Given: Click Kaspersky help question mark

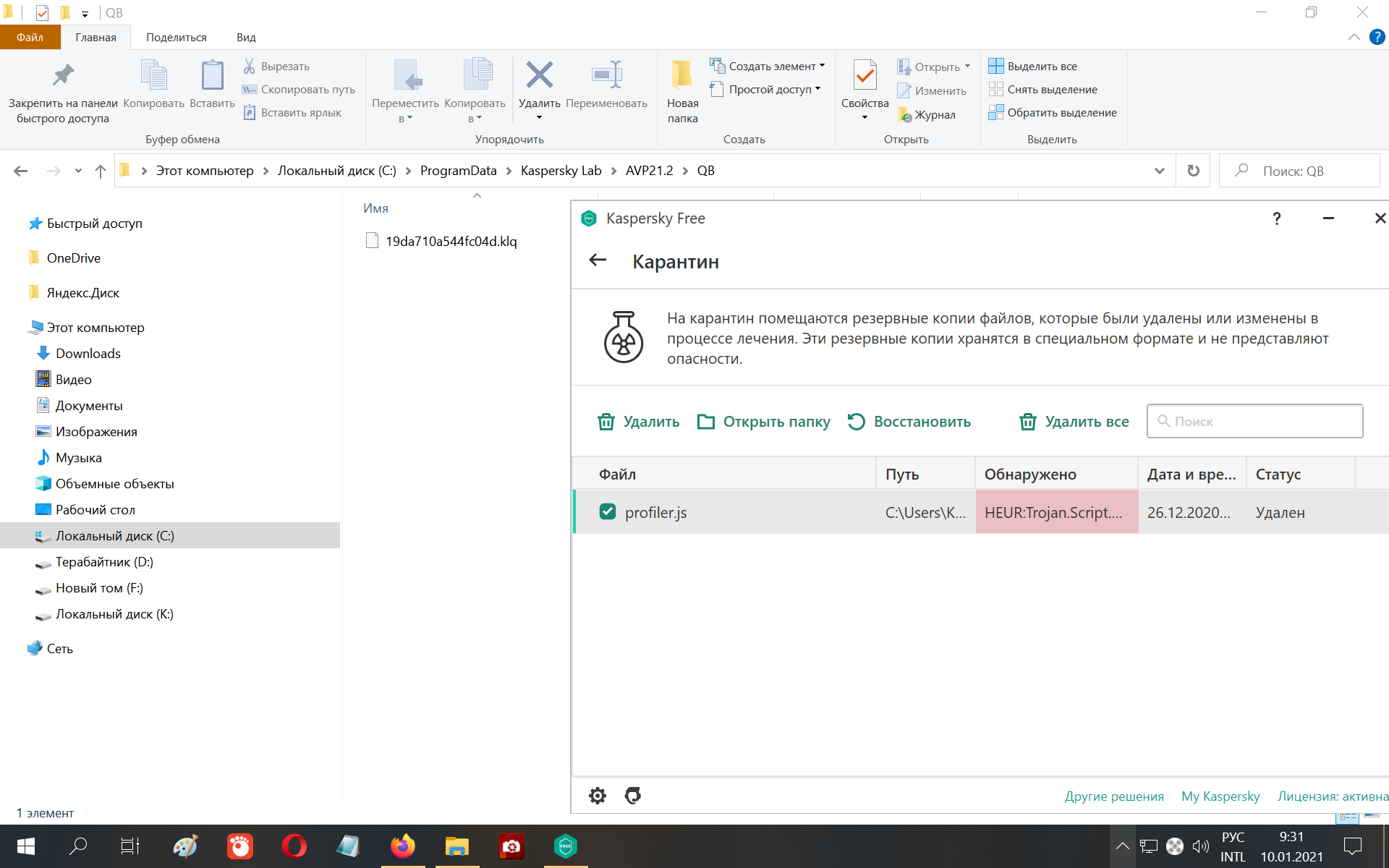Looking at the screenshot, I should pyautogui.click(x=1277, y=218).
